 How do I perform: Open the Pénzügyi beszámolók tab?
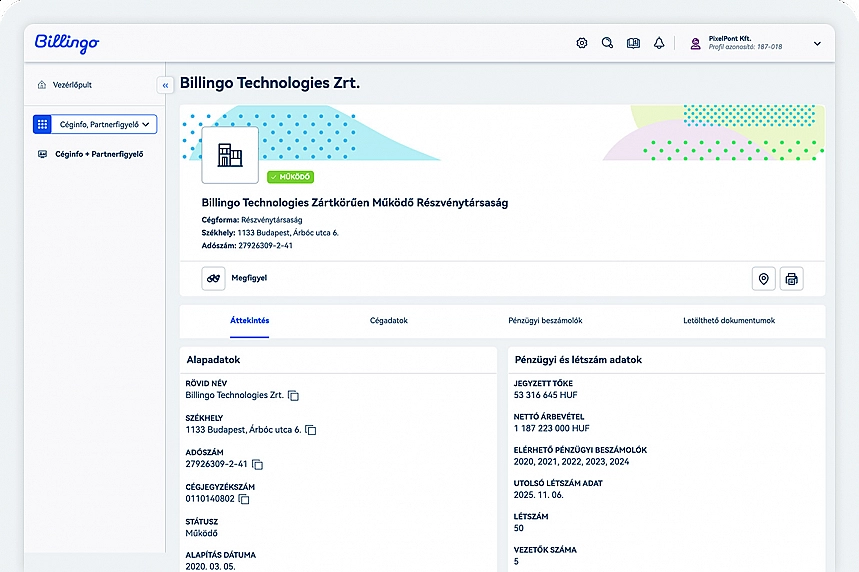[x=545, y=321]
